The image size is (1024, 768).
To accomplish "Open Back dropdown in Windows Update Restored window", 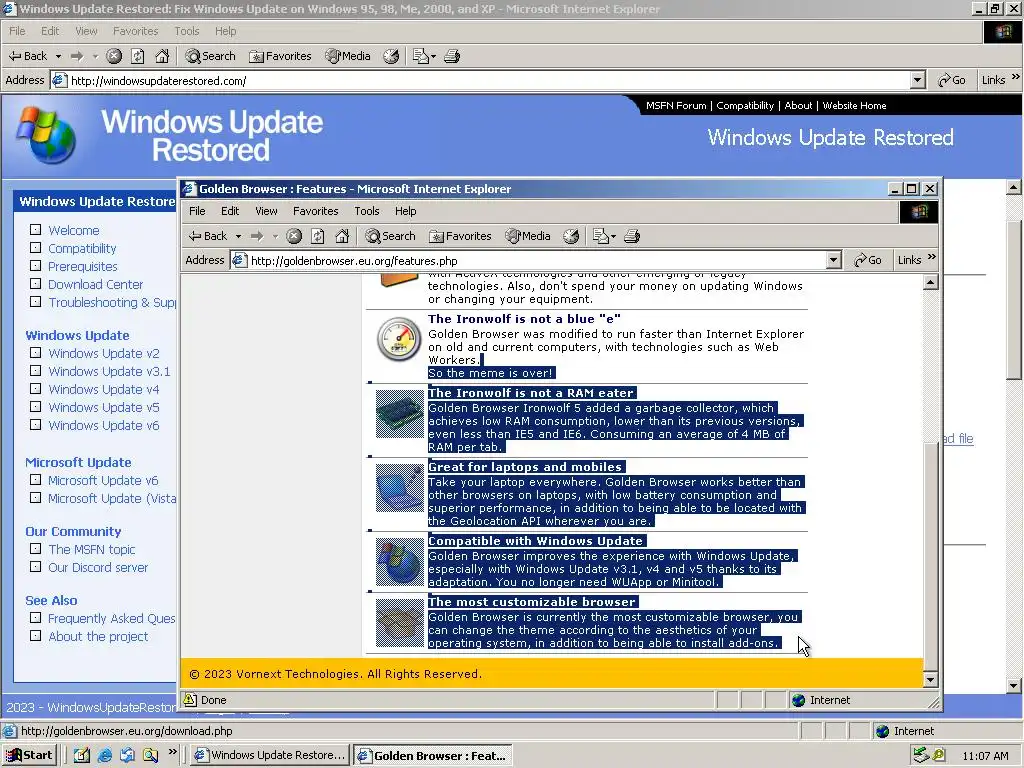I will (58, 56).
